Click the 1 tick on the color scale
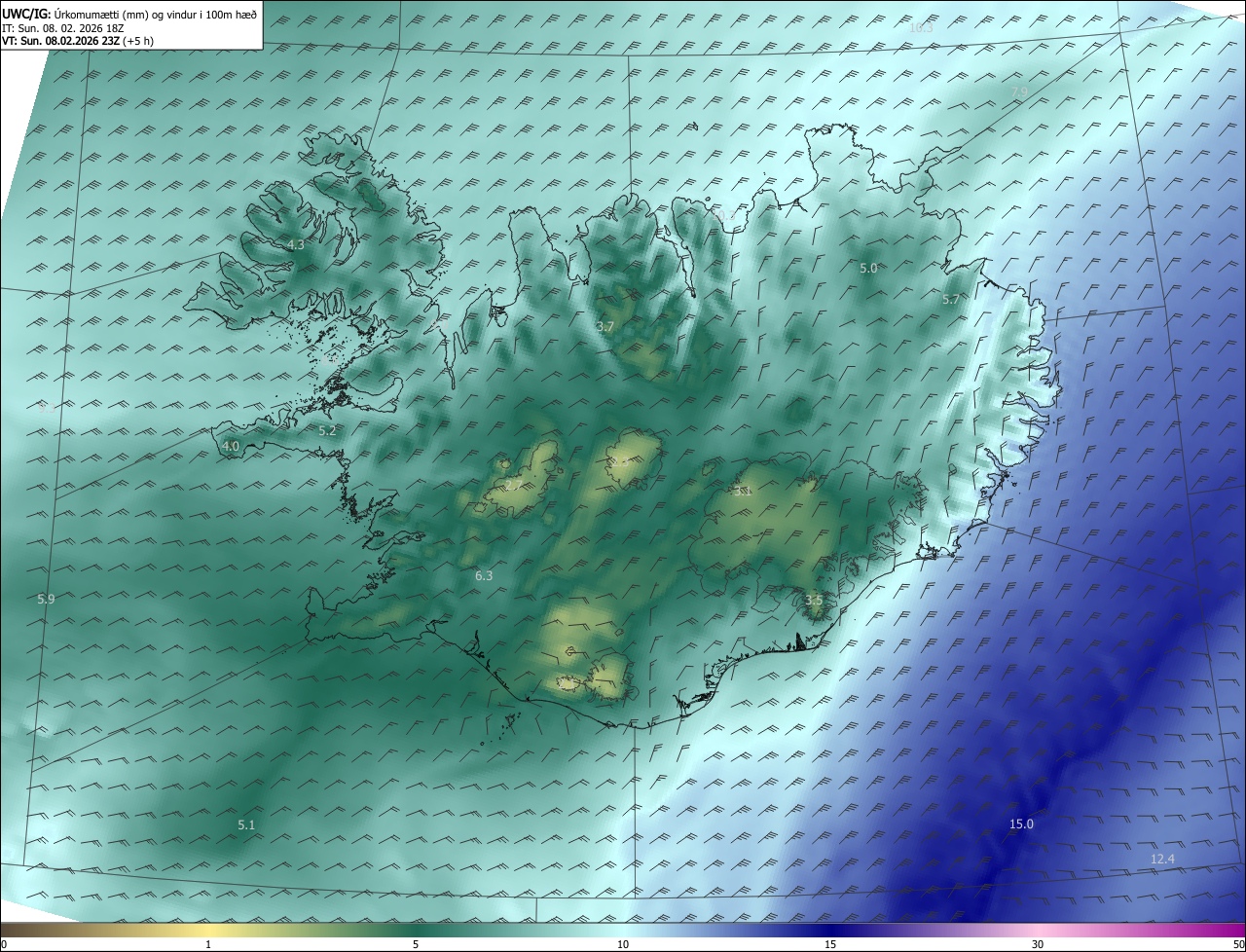The image size is (1246, 952). point(208,945)
